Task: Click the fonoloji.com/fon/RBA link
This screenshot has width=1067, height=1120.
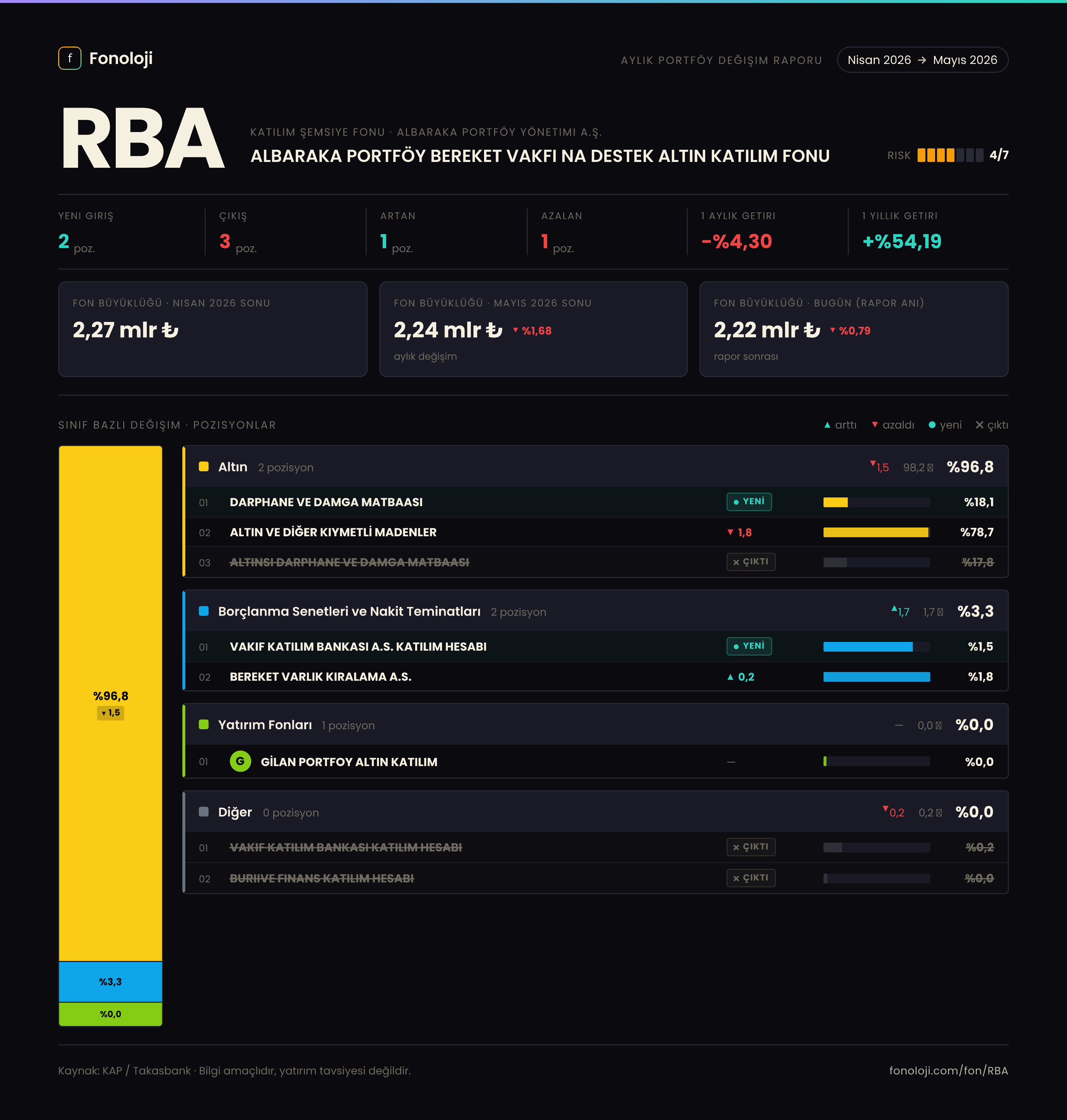Action: [x=948, y=1071]
